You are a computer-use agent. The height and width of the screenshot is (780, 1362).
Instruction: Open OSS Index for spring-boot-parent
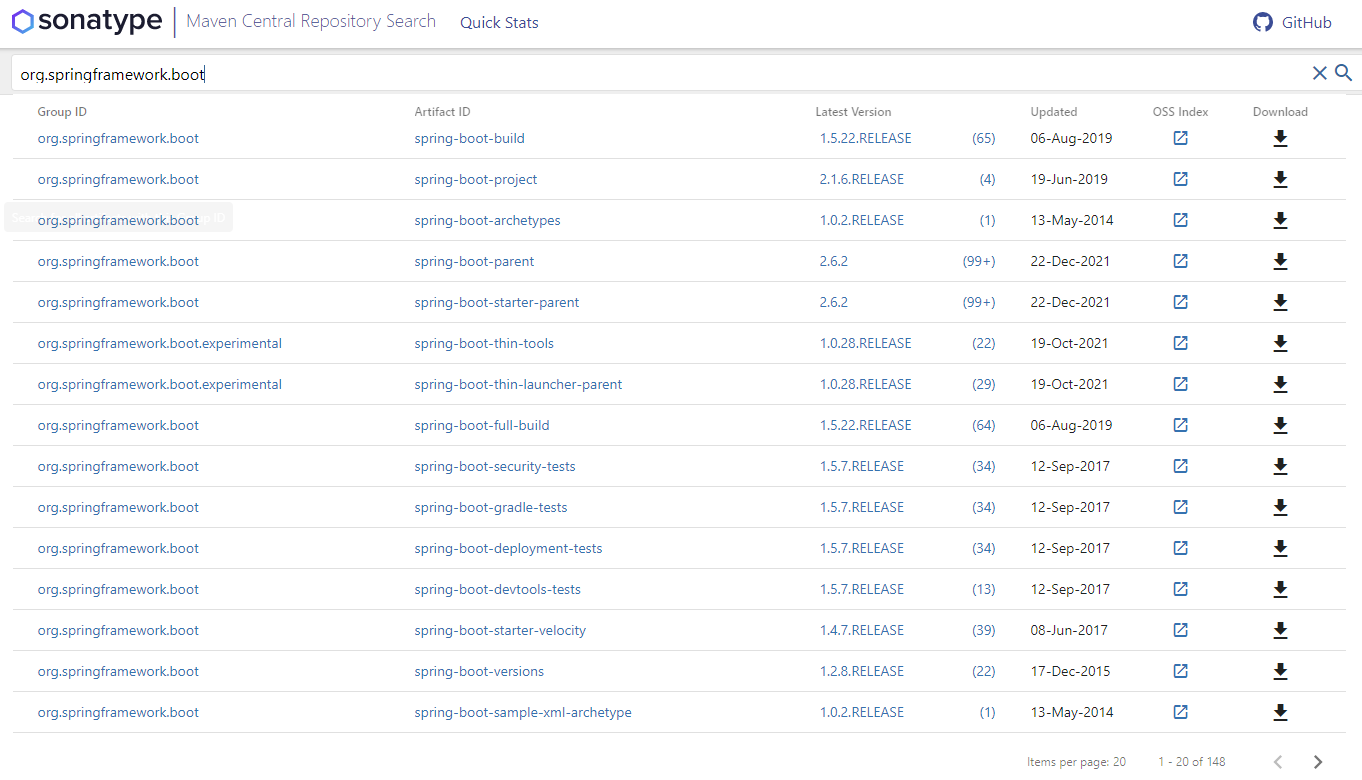(x=1180, y=261)
